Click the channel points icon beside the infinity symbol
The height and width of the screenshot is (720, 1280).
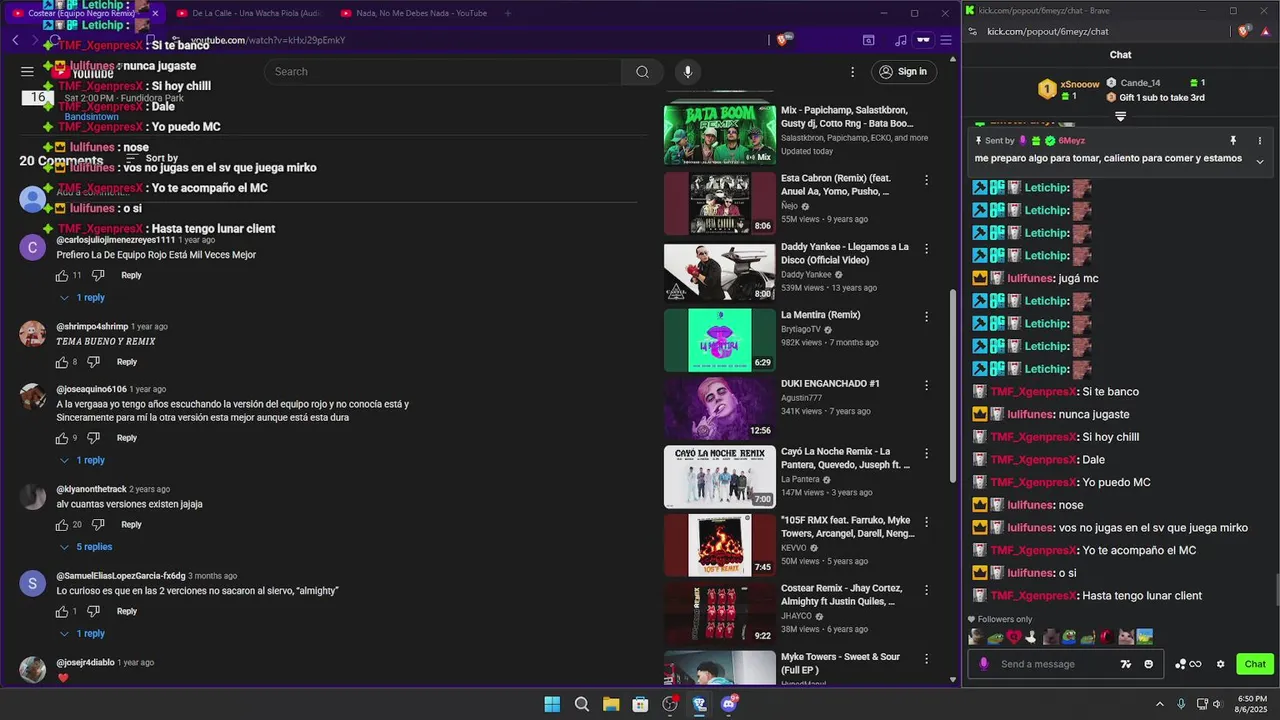[x=1180, y=664]
